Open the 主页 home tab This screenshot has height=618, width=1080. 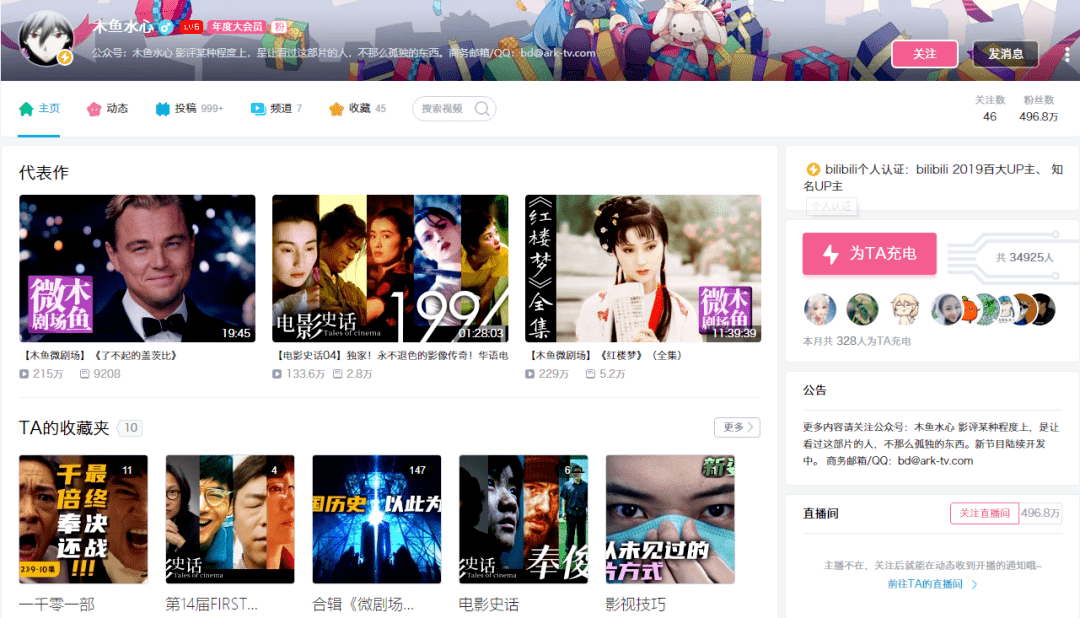click(x=39, y=109)
